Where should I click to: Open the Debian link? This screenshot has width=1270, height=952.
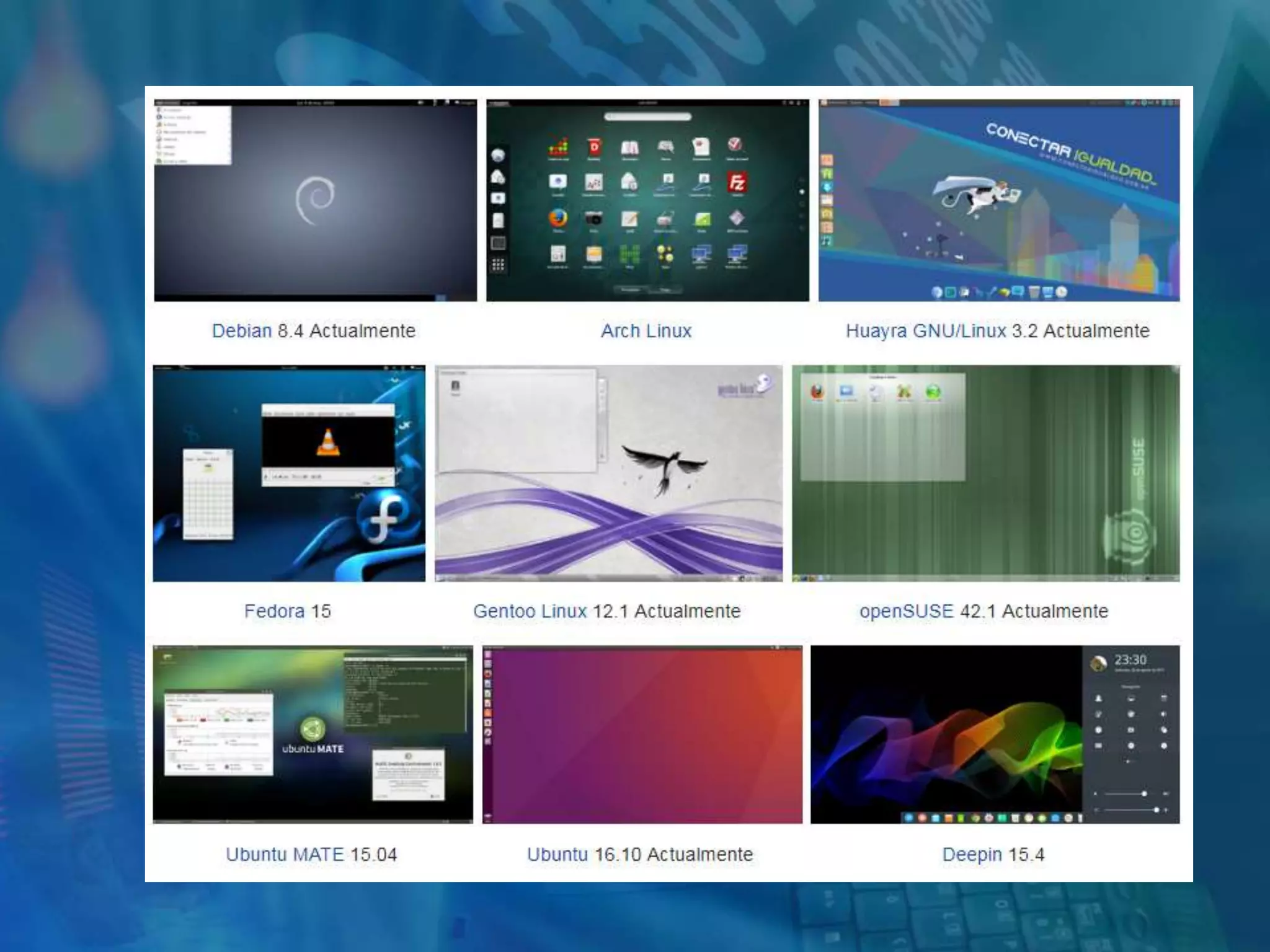click(x=242, y=331)
